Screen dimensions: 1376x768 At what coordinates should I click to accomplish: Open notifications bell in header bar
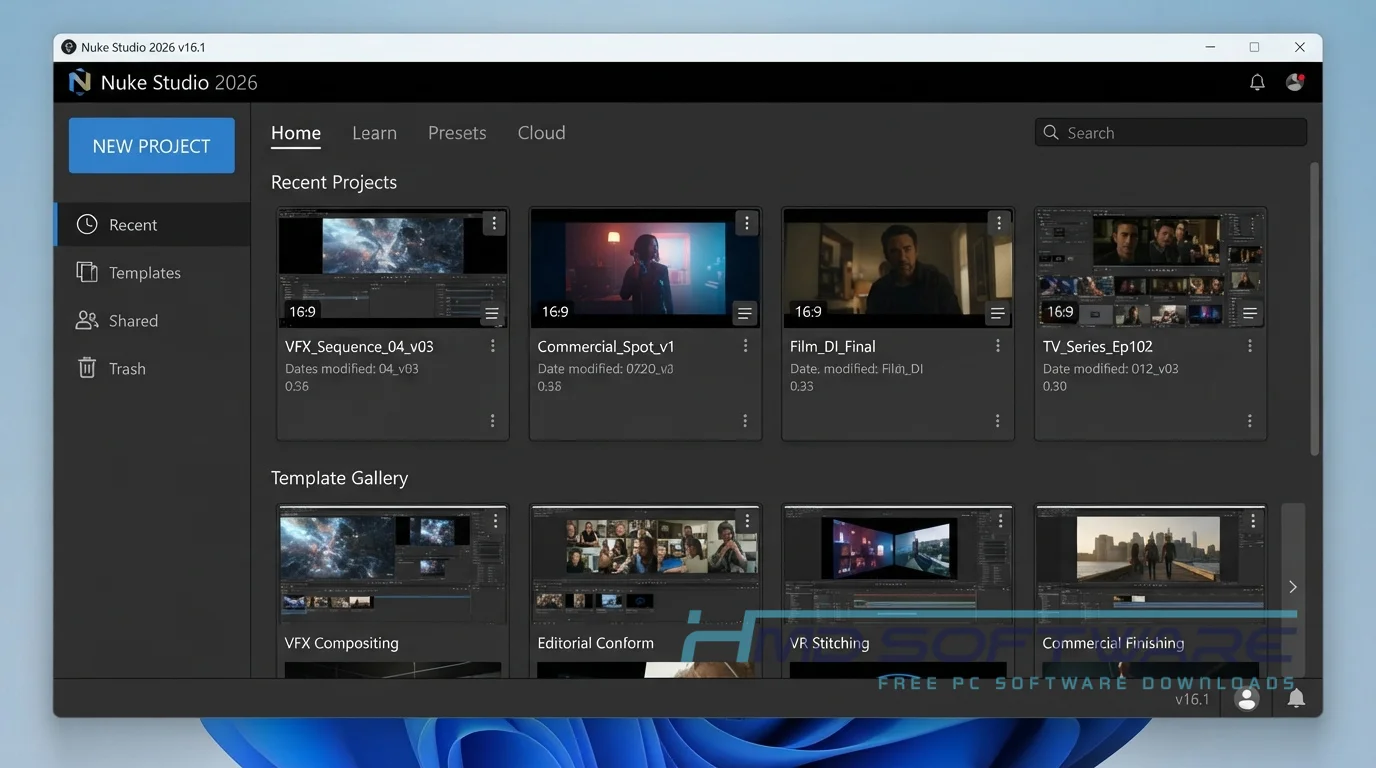(x=1257, y=82)
